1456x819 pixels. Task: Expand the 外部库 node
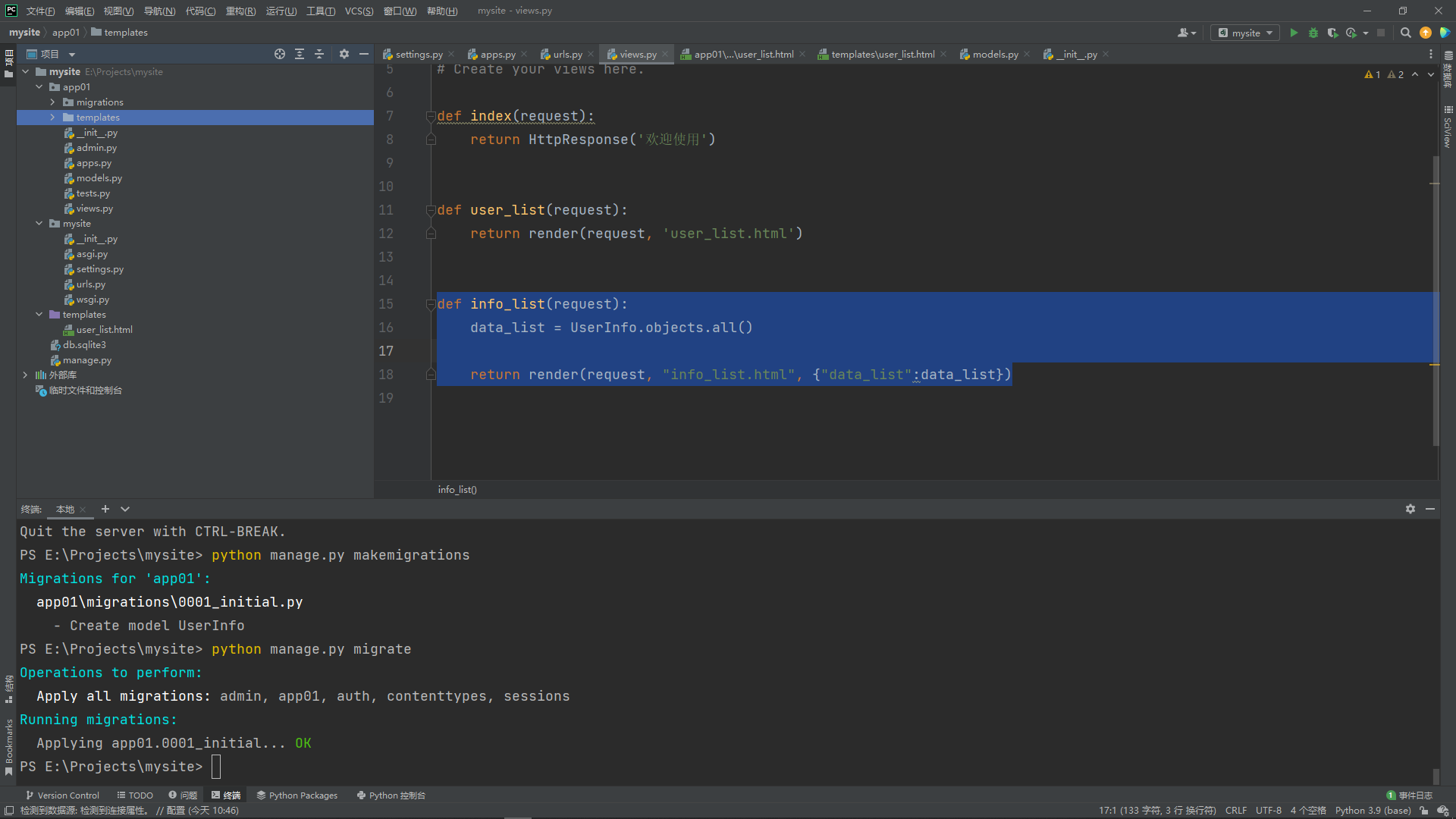point(25,375)
